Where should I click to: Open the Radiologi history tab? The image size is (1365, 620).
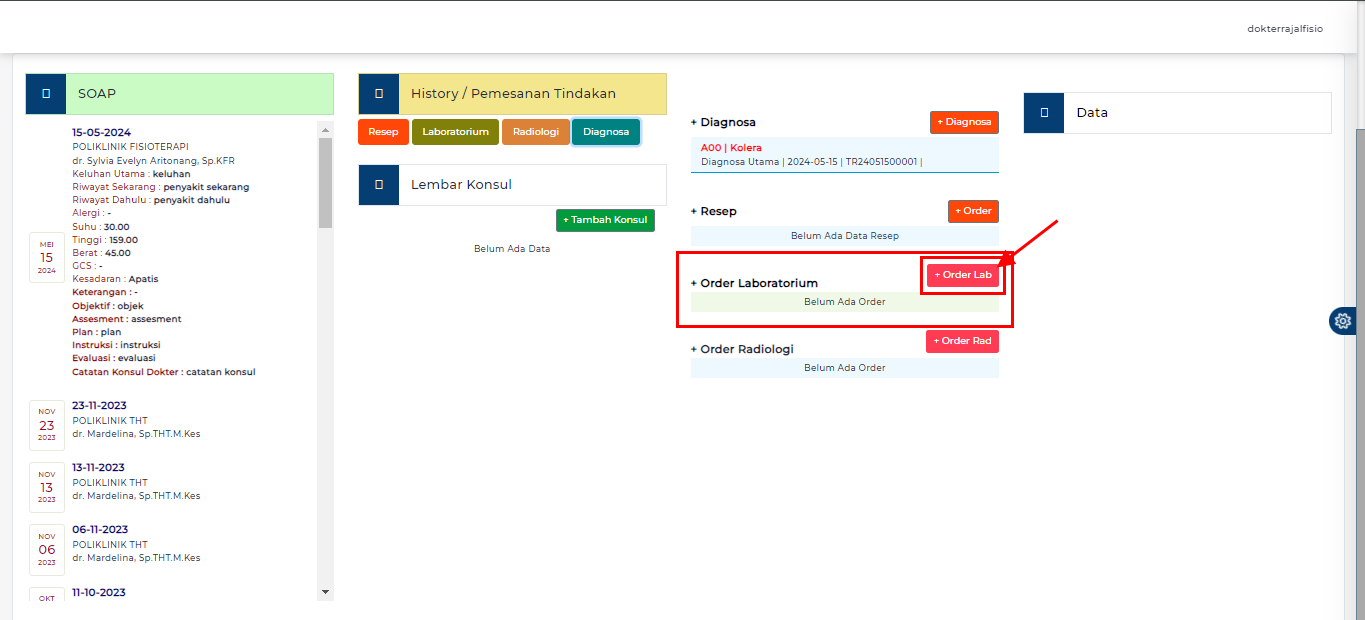click(536, 132)
